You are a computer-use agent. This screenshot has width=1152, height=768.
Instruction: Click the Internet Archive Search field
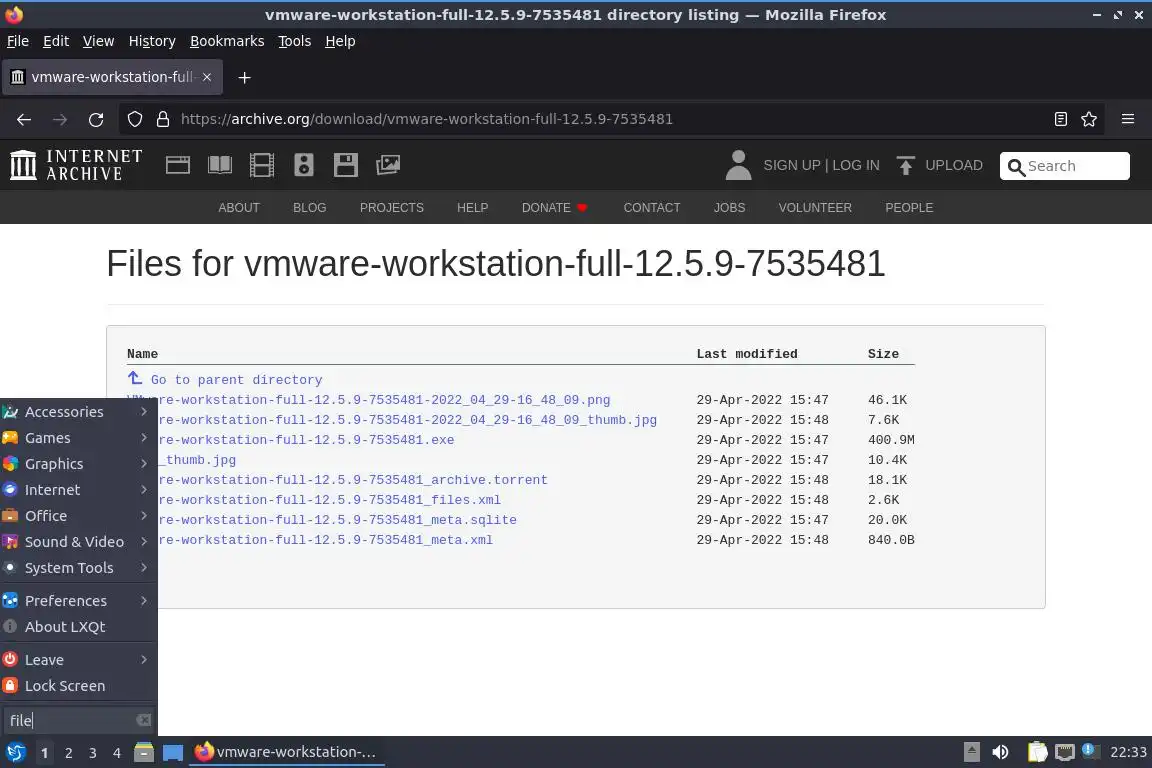click(1065, 166)
